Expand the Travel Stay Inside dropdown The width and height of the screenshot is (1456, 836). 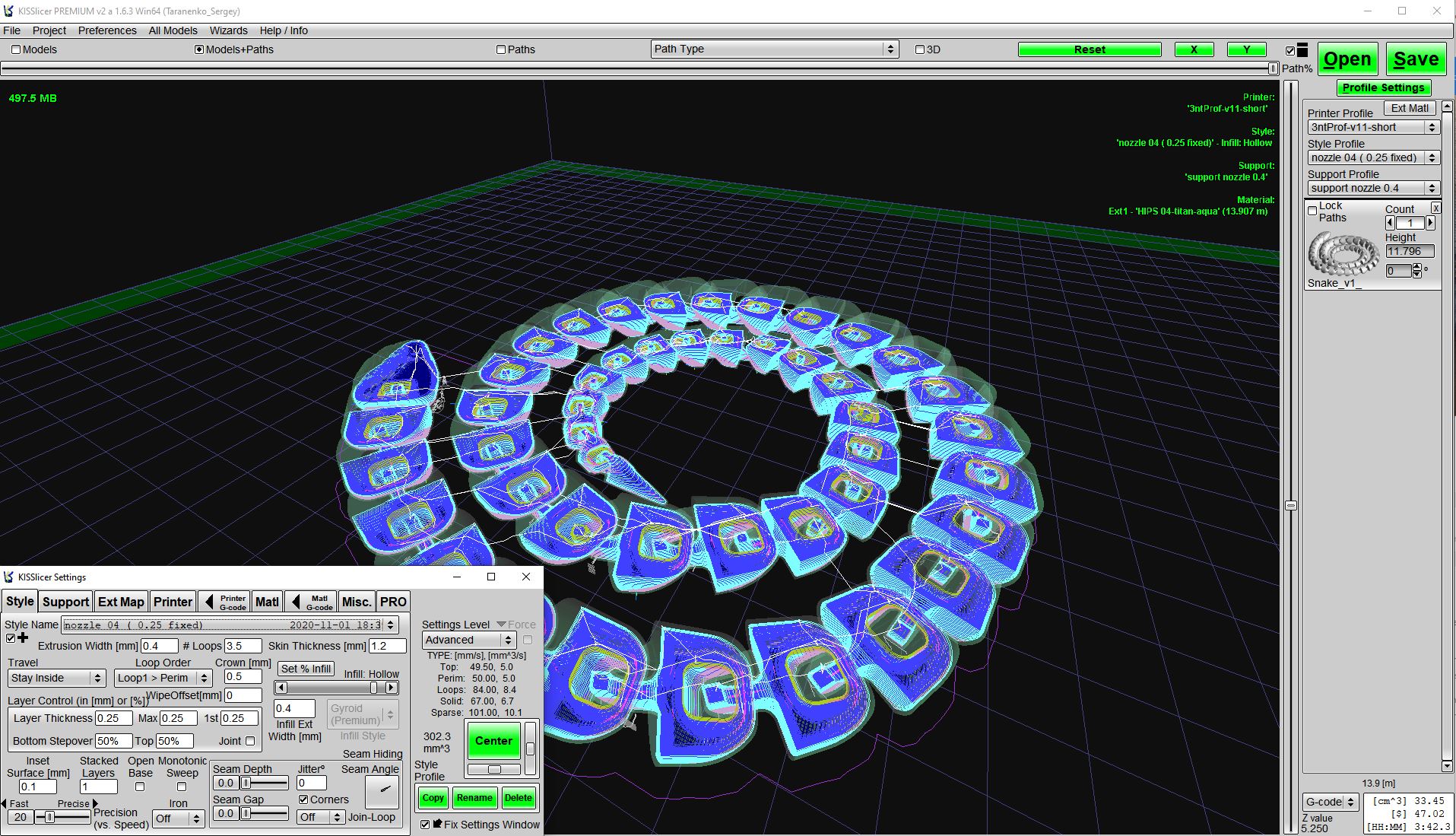(x=56, y=678)
